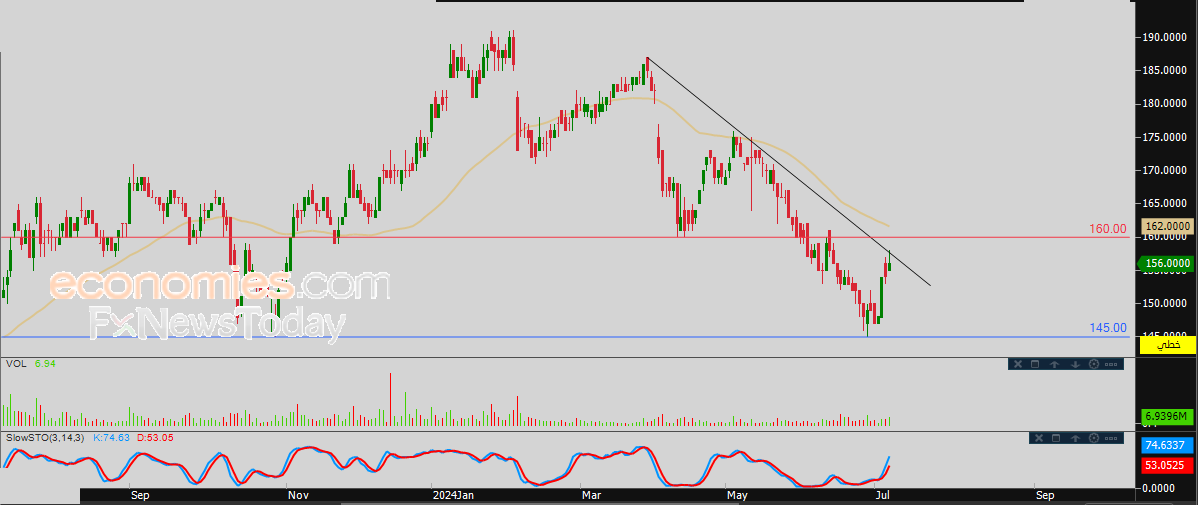1198x505 pixels.
Task: Click the VOL value 6.94
Action: point(45,364)
